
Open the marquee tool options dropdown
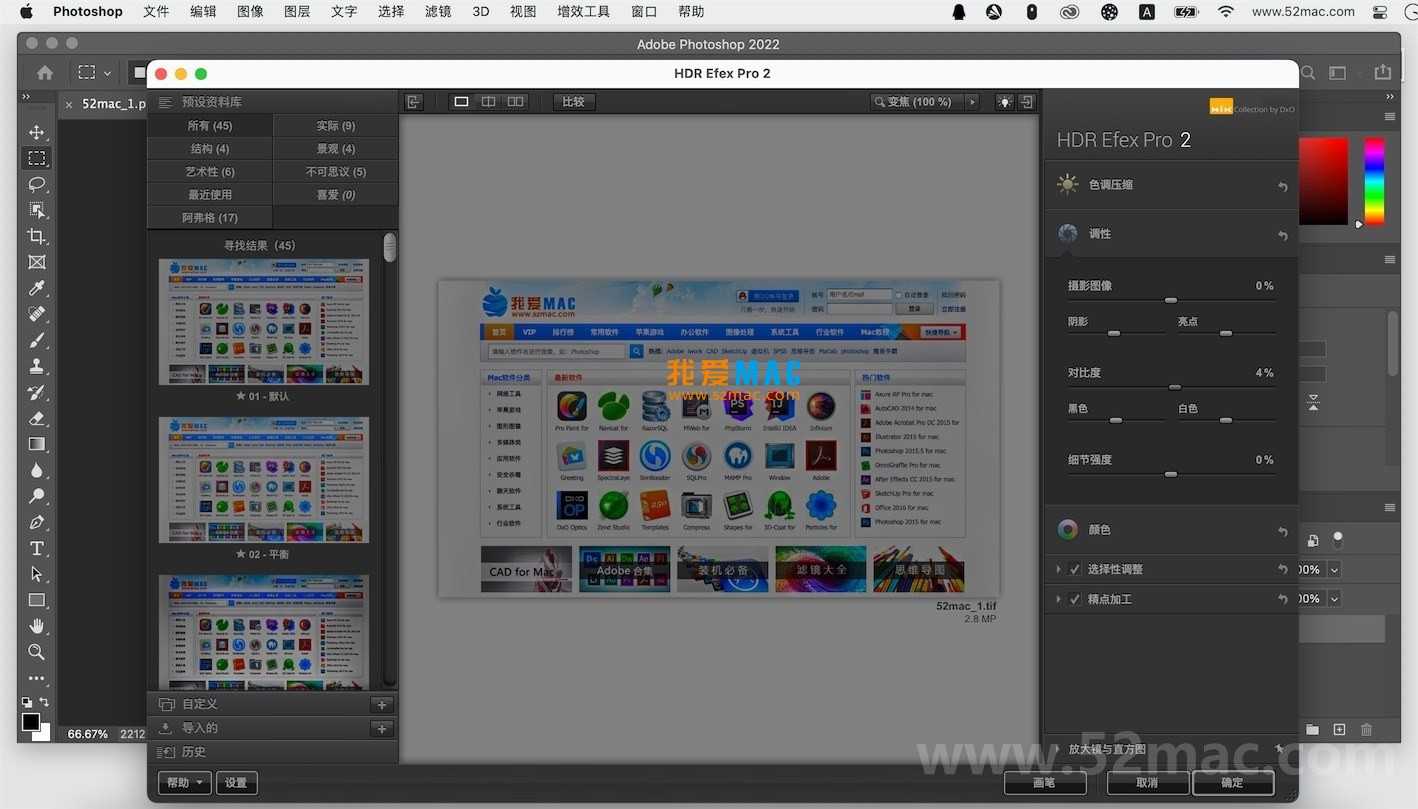[x=107, y=73]
